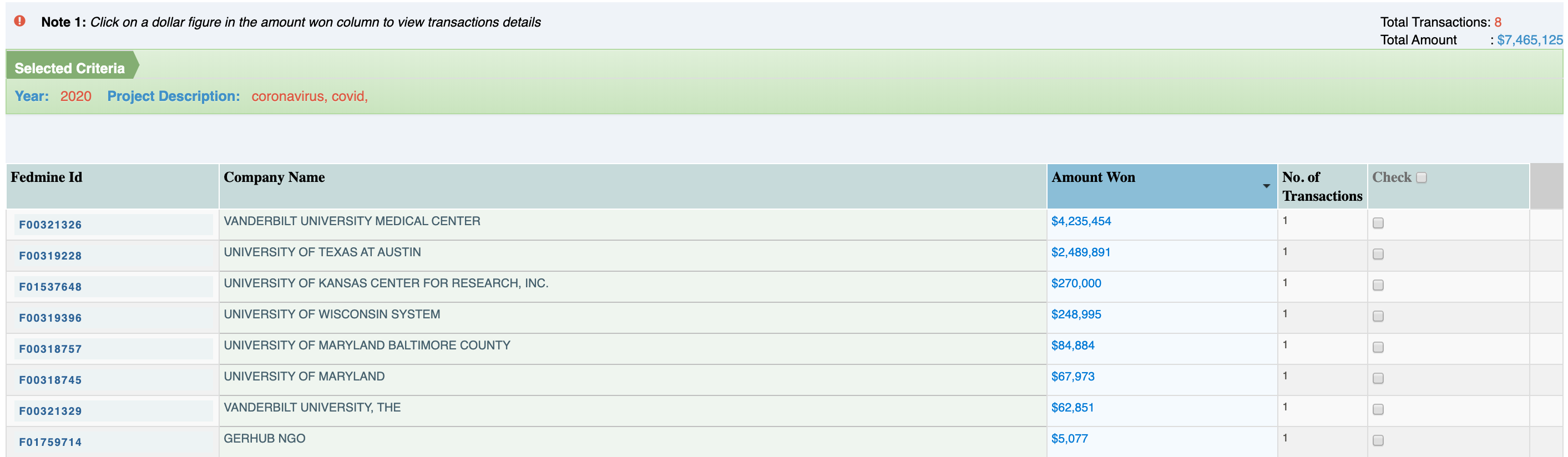The image size is (1568, 457).
Task: Sort by the Company Name column header
Action: [274, 177]
